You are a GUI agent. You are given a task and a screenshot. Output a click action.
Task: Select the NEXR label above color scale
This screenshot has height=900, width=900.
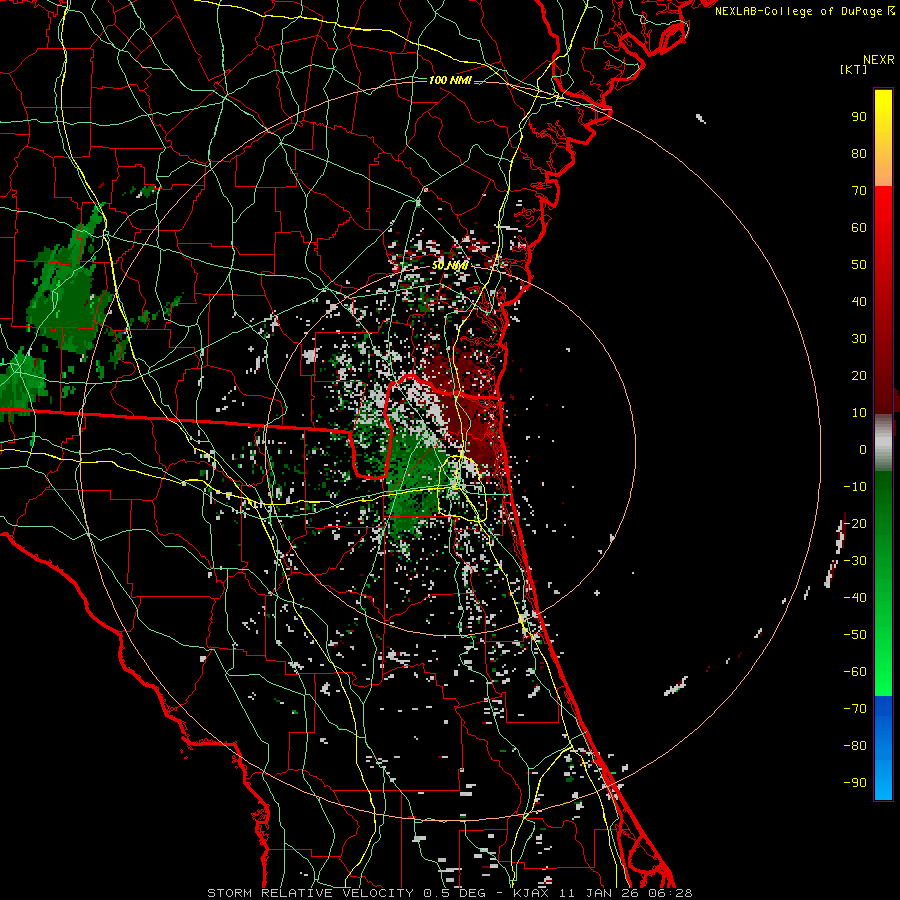(x=878, y=60)
